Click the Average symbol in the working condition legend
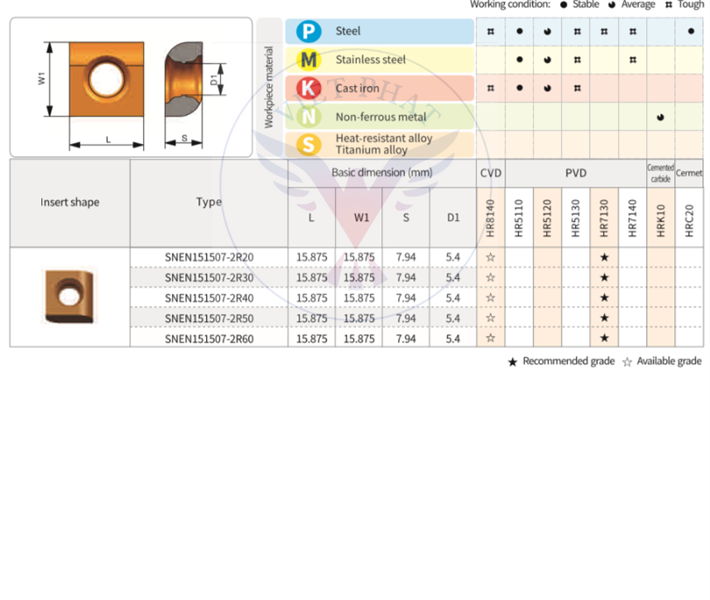710x600 pixels. [612, 5]
